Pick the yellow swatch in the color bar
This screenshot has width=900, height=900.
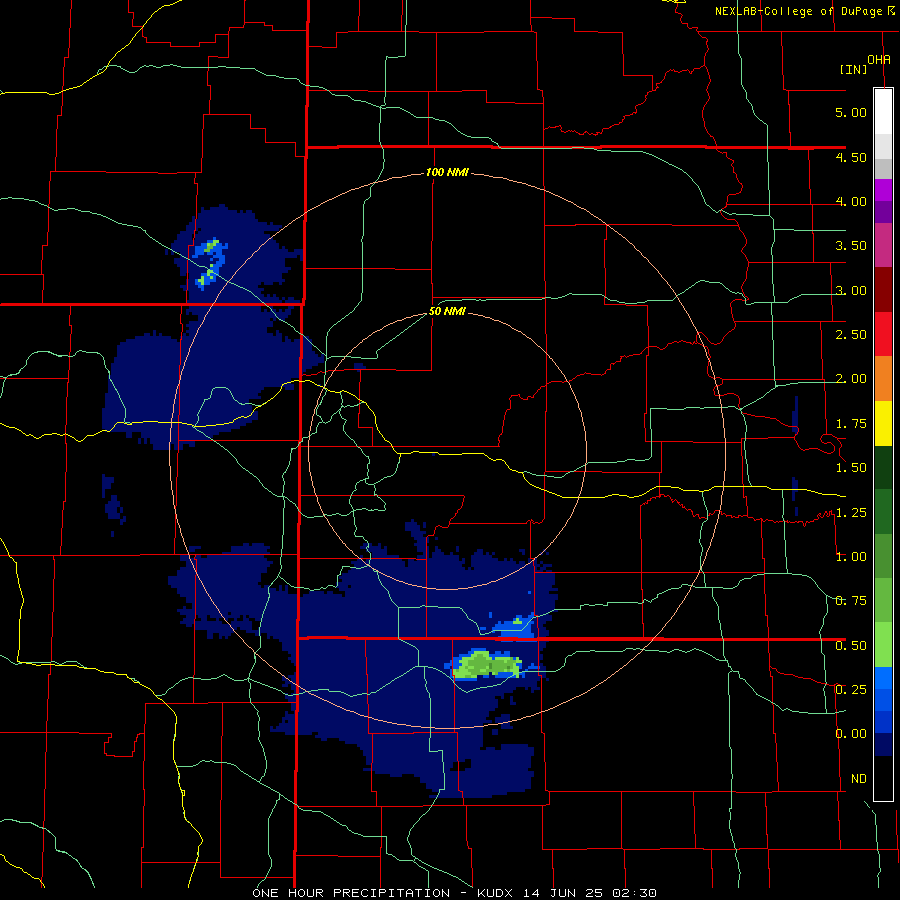point(883,424)
